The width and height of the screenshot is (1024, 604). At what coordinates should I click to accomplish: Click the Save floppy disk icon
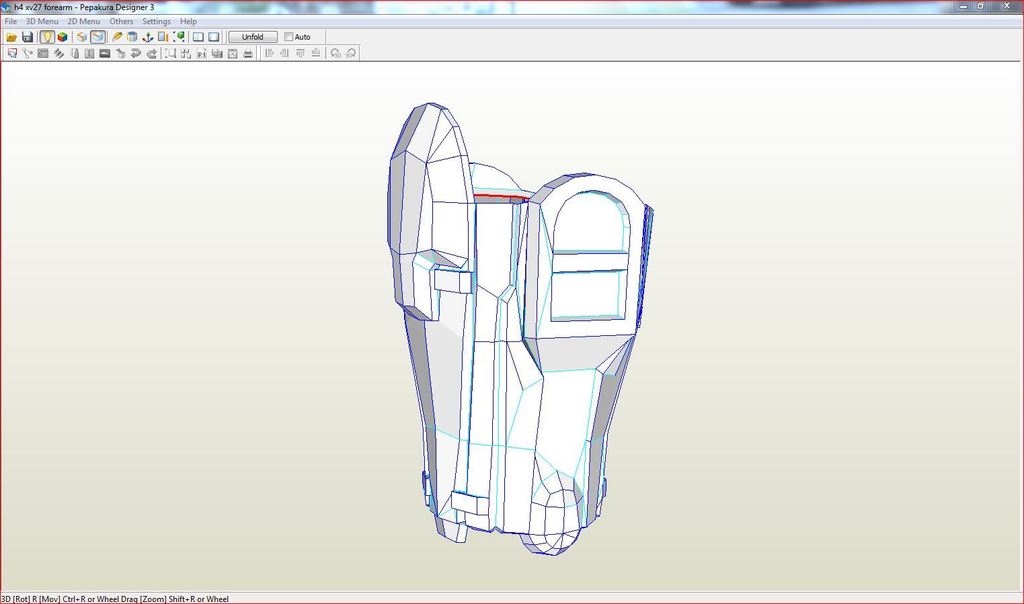[28, 37]
